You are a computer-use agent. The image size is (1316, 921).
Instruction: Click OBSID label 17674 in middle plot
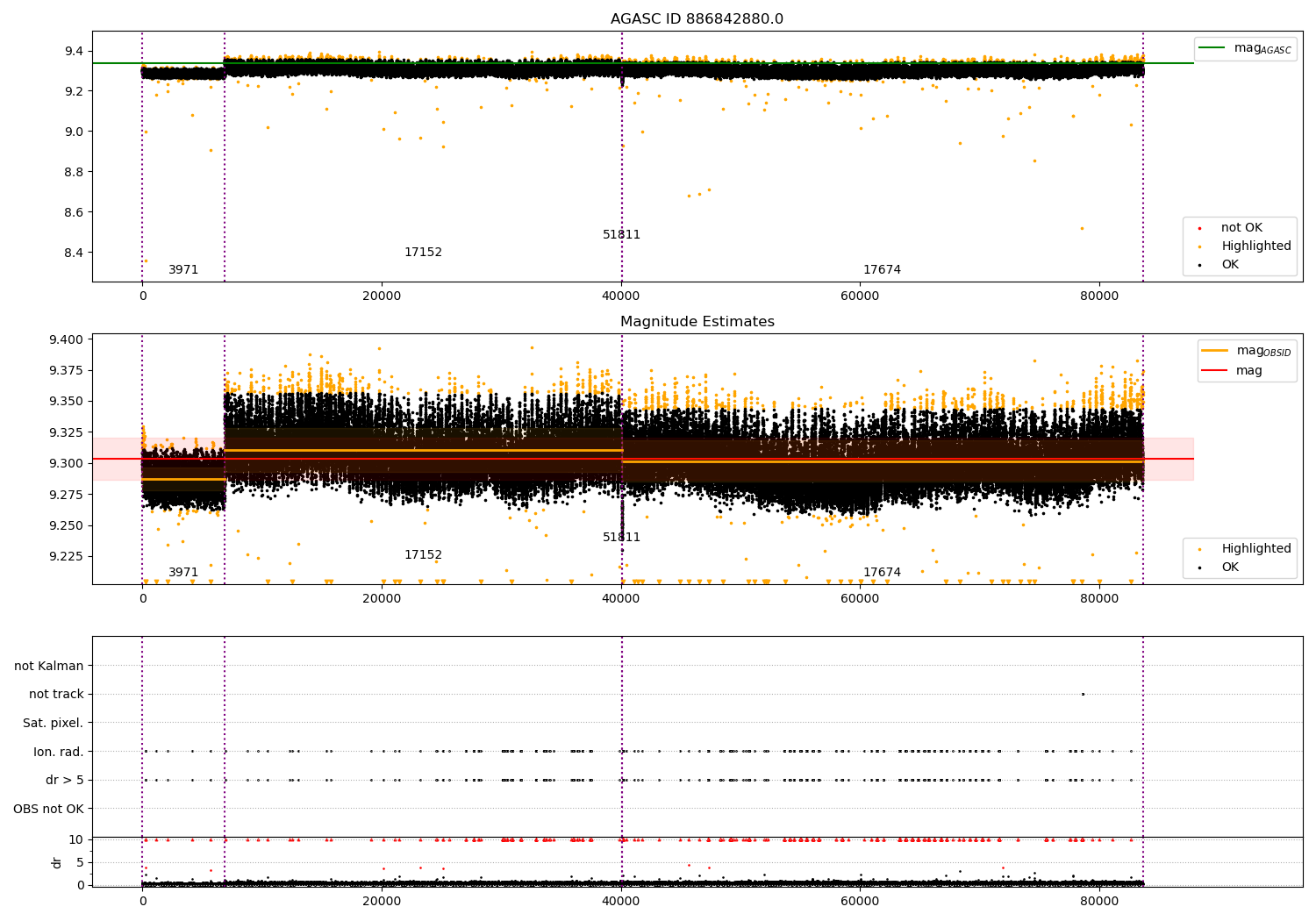pos(882,573)
